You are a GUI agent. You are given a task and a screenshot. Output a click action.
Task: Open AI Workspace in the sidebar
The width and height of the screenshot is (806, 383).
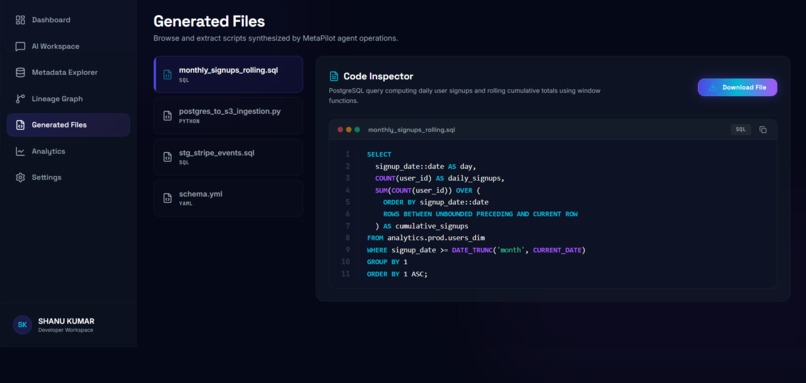click(68, 47)
